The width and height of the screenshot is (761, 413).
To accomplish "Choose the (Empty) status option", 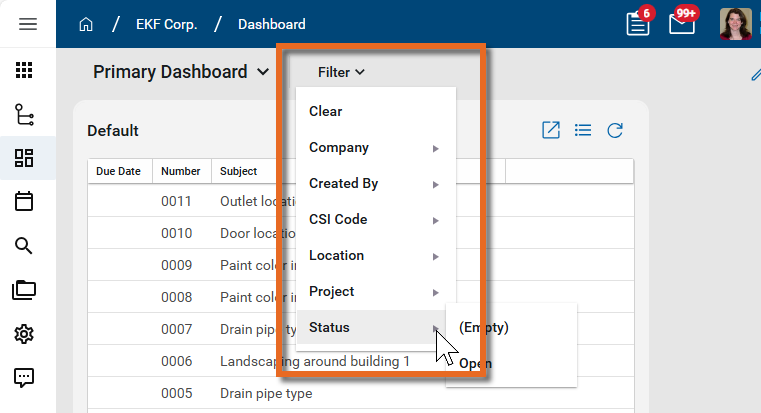I will 484,327.
